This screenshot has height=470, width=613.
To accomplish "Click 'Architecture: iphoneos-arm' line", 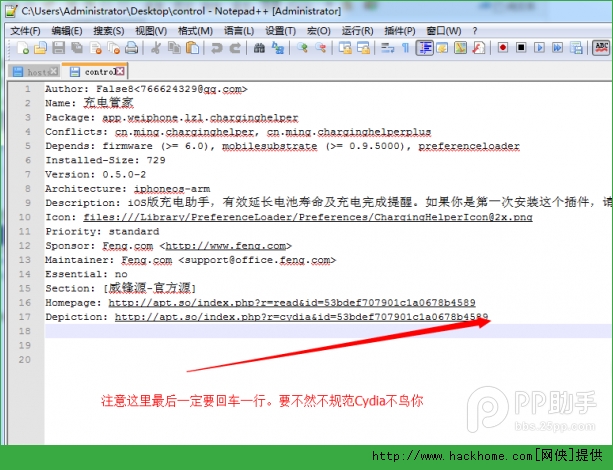I will [127, 189].
